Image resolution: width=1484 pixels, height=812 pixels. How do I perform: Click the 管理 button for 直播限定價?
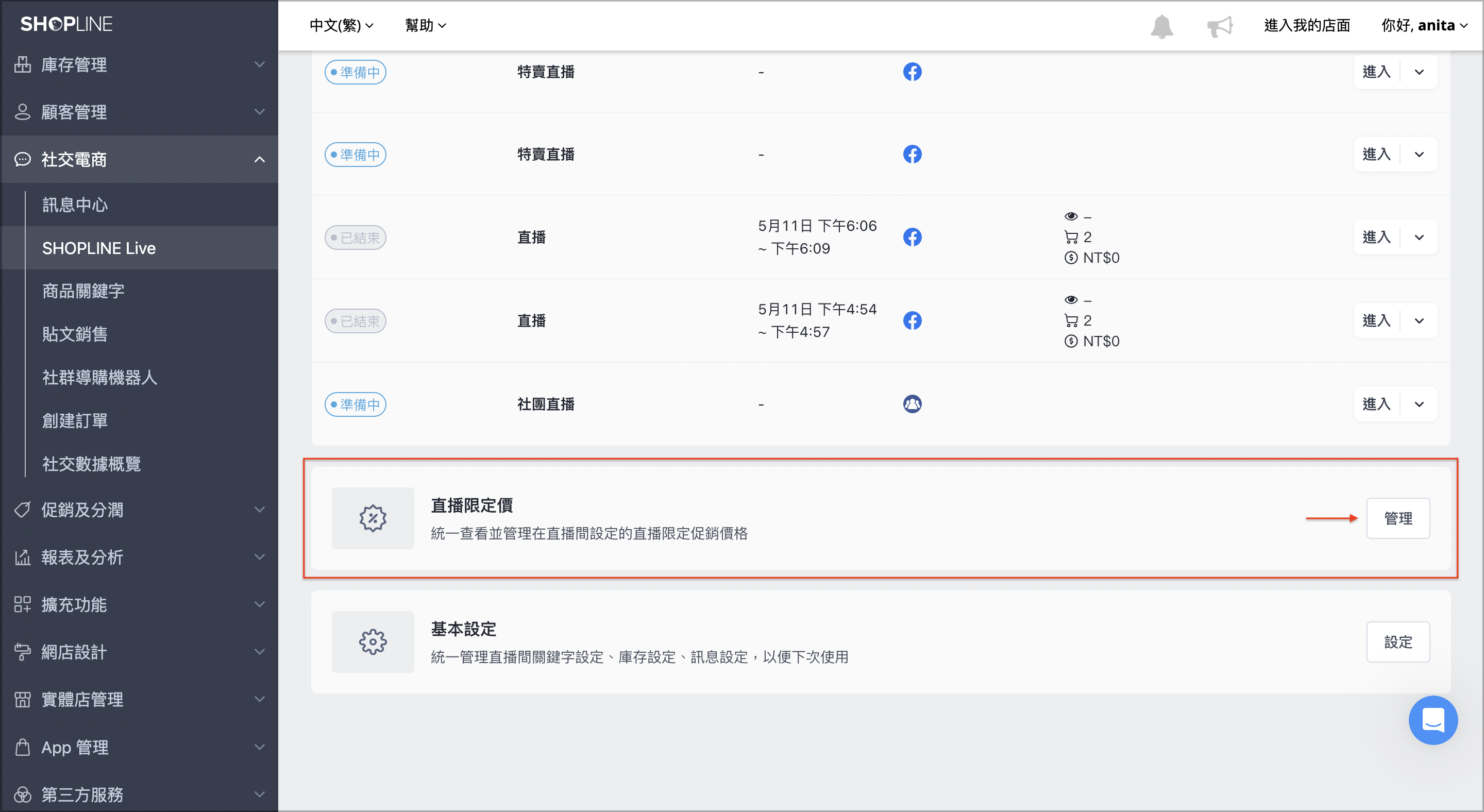coord(1398,518)
